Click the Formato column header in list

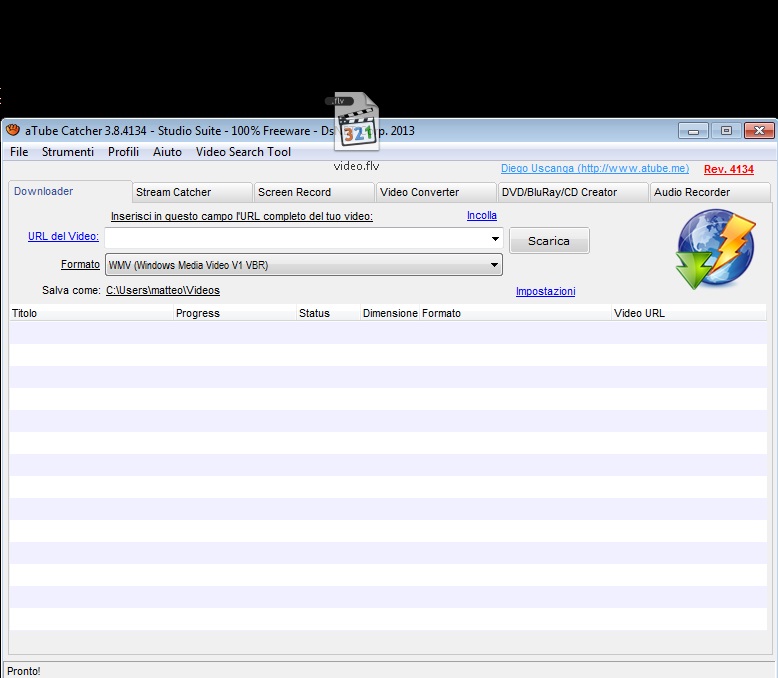pyautogui.click(x=515, y=313)
